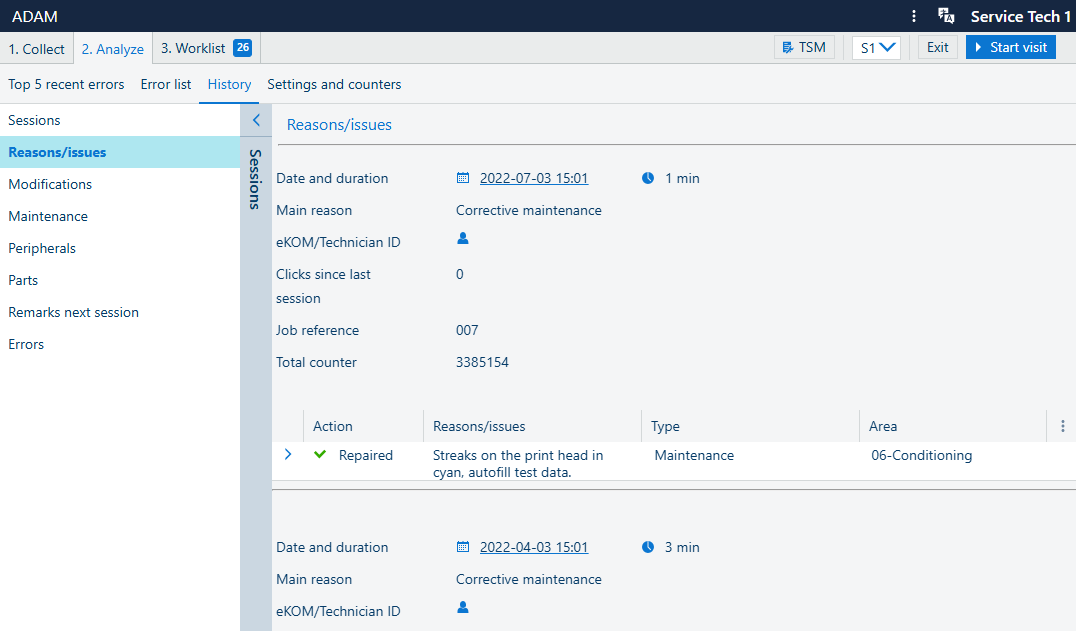Open the 2022-07-03 15:01 date link
This screenshot has width=1076, height=631.
pyautogui.click(x=534, y=178)
